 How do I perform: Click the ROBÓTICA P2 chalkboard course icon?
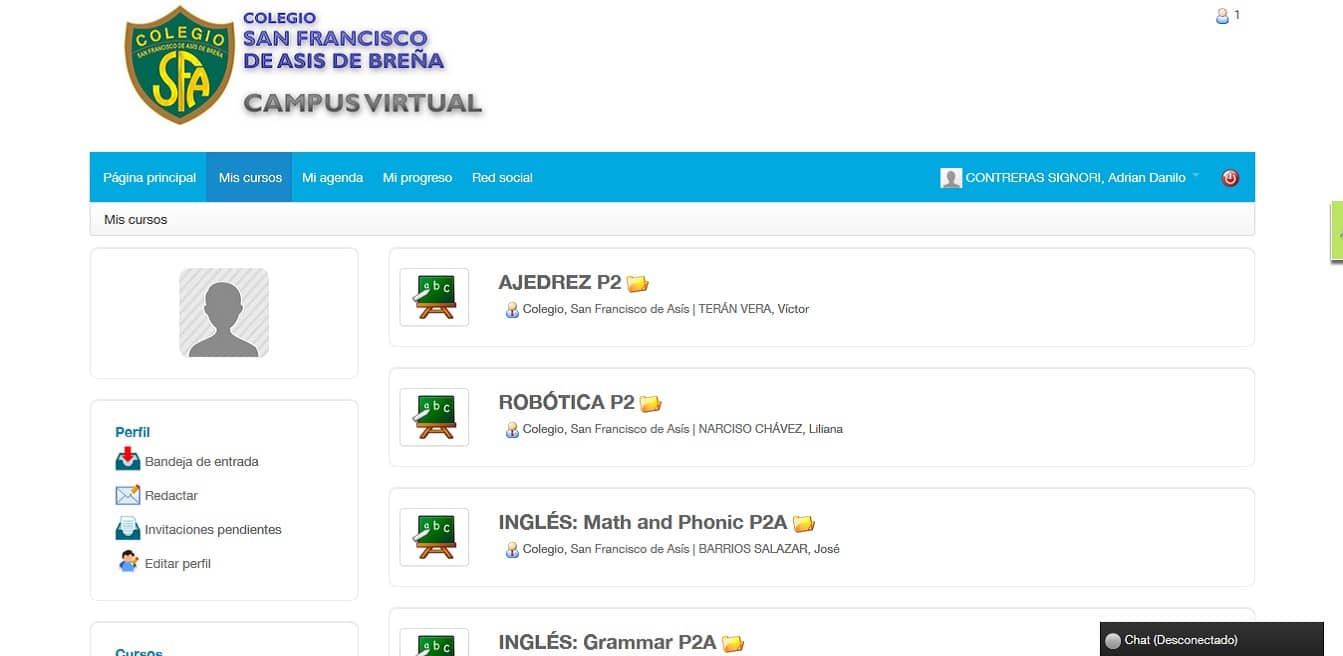tap(434, 417)
